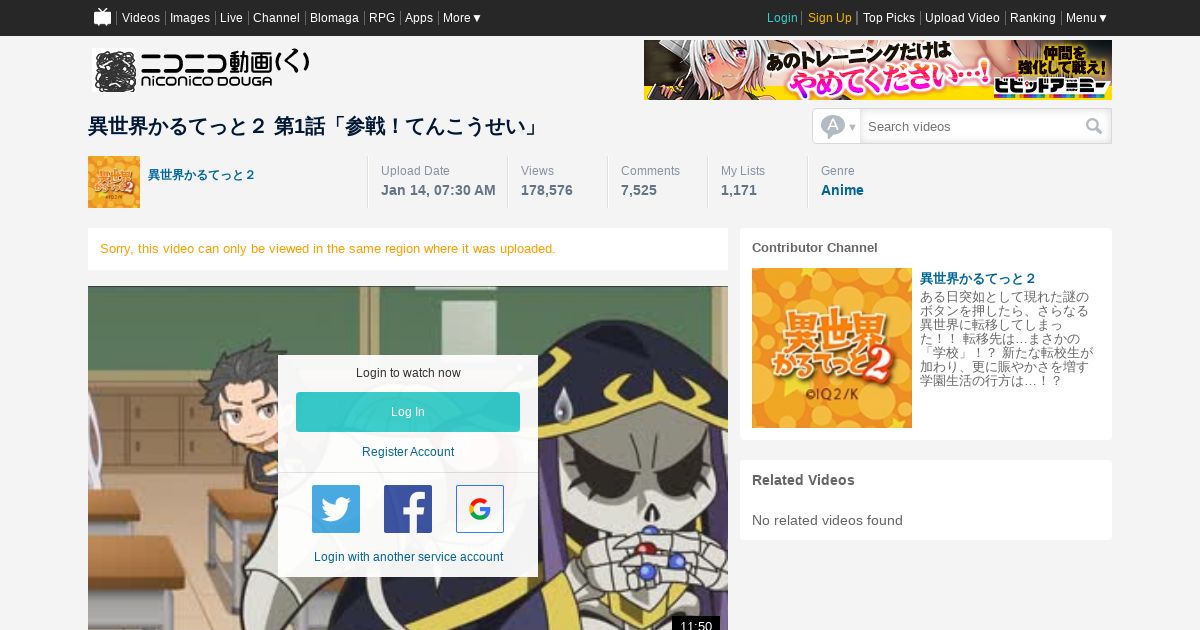Open Videos in the top navigation
Viewport: 1200px width, 630px height.
(141, 18)
